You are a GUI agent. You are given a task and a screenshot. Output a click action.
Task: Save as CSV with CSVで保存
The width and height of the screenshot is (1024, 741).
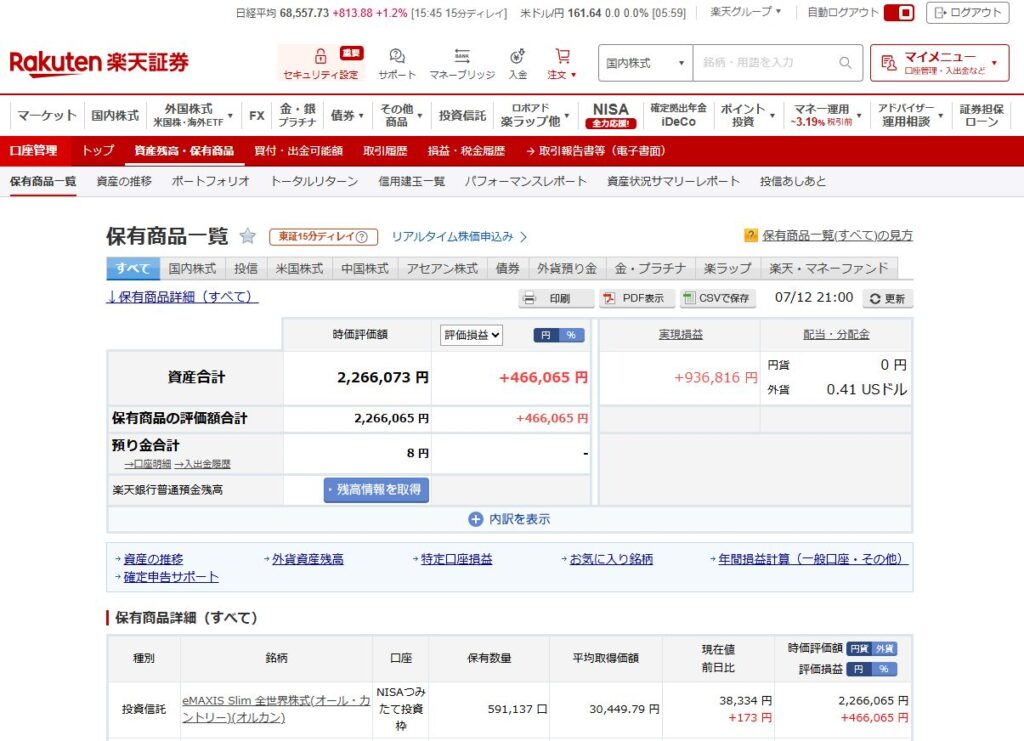[x=718, y=298]
